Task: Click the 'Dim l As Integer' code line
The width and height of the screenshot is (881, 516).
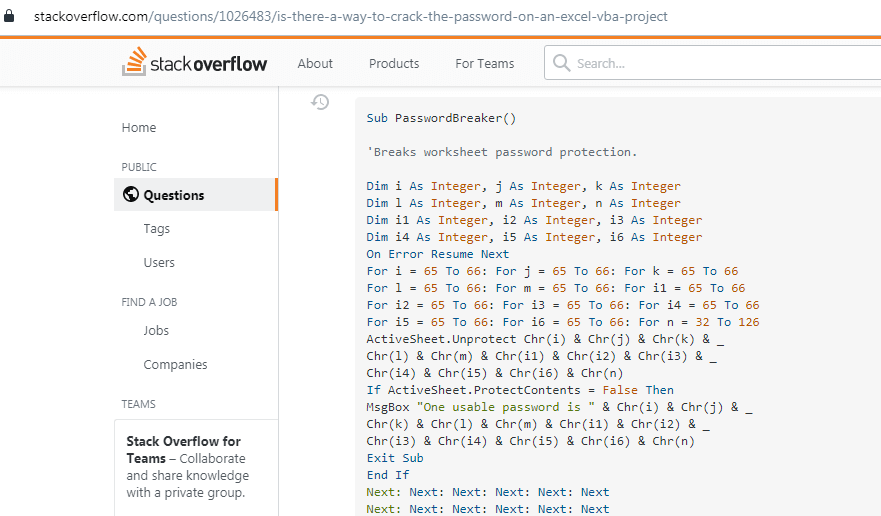Action: (x=523, y=203)
